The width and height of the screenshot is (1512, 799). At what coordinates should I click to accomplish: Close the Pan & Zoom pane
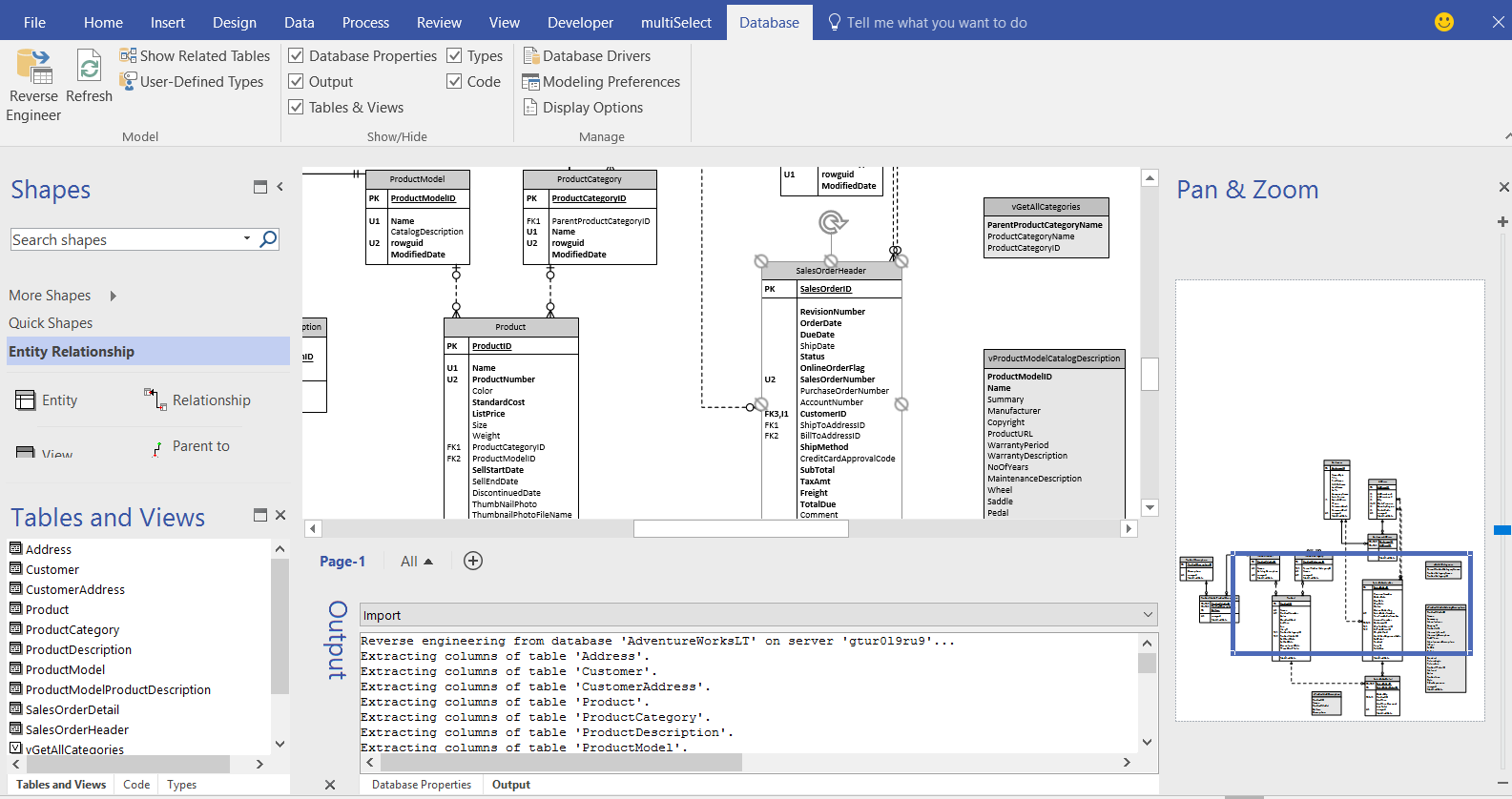click(x=1503, y=187)
